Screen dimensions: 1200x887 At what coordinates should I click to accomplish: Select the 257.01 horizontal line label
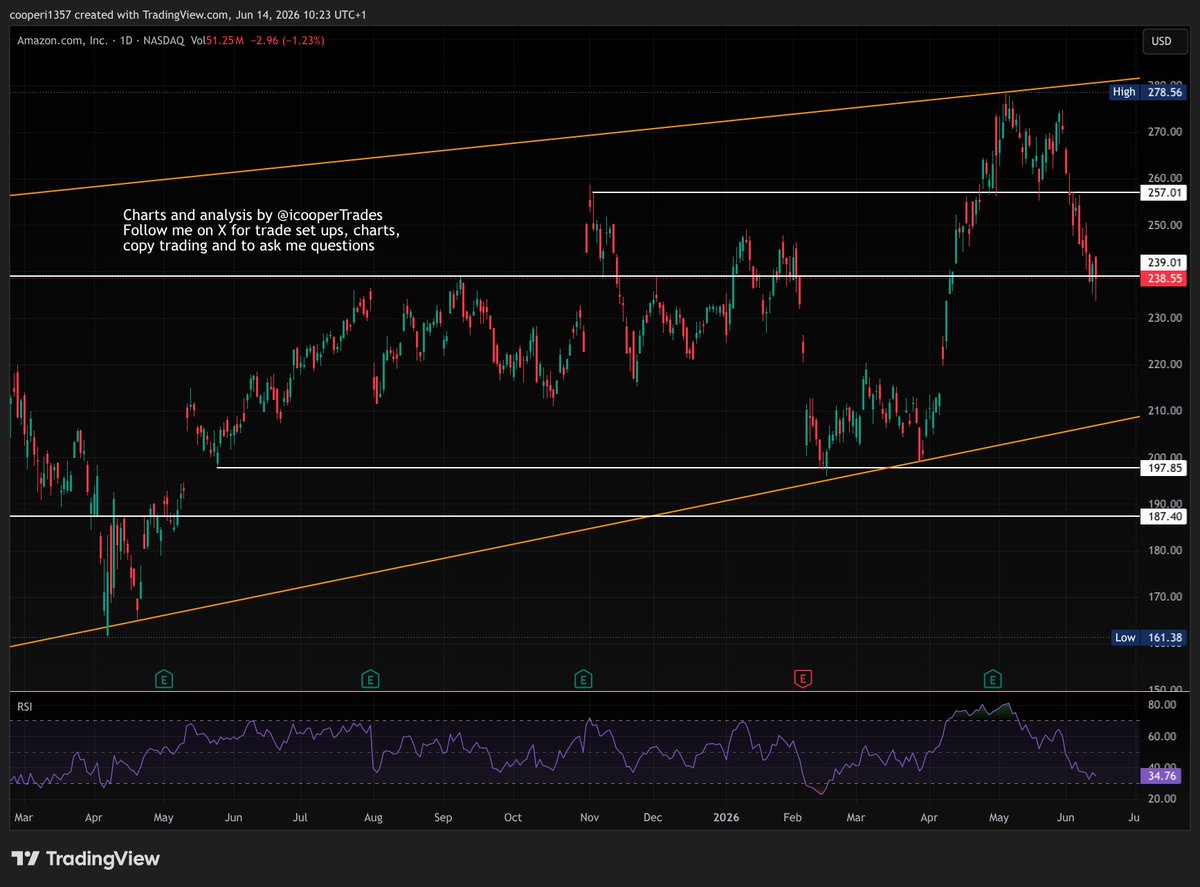tap(1164, 192)
